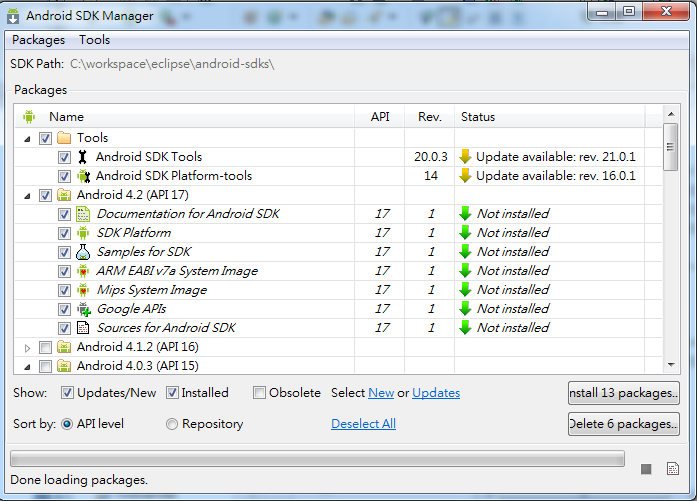Viewport: 697px width, 501px height.
Task: Uncheck the Google APIs checkbox
Action: pos(64,309)
